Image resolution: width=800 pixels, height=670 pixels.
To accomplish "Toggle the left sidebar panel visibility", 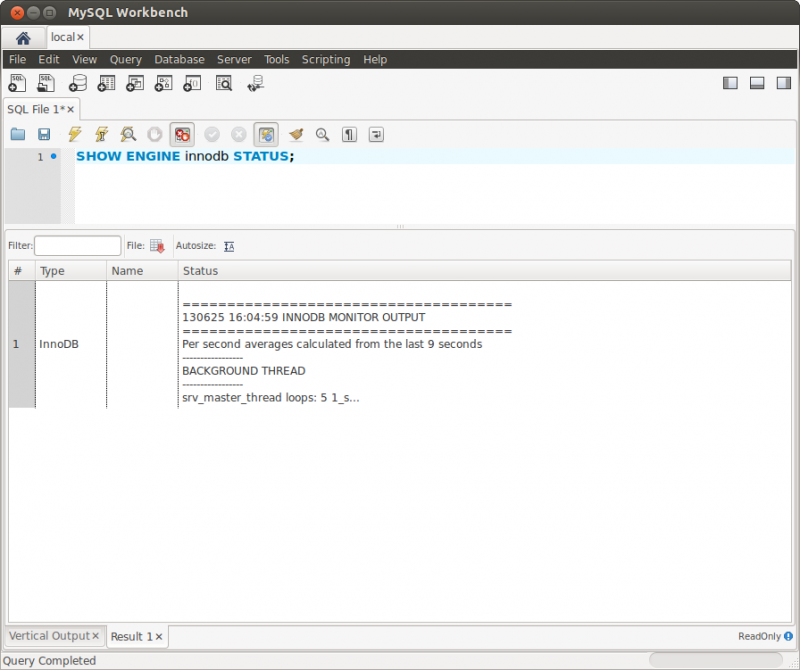I will 730,83.
